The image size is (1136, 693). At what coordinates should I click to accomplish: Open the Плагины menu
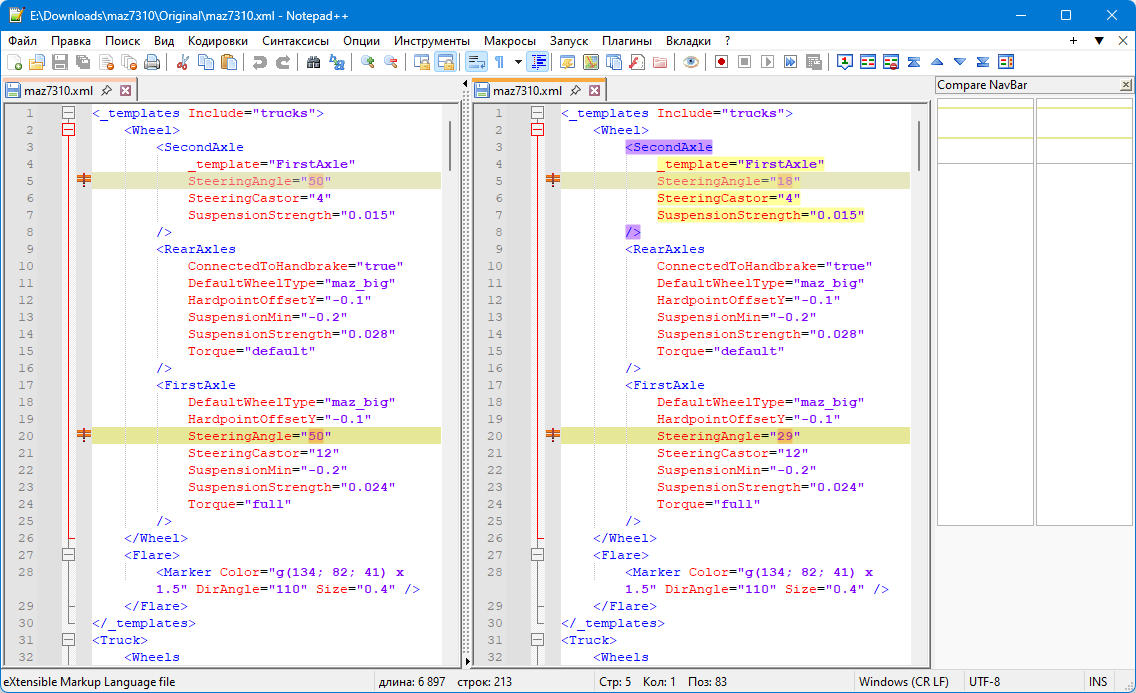(627, 41)
